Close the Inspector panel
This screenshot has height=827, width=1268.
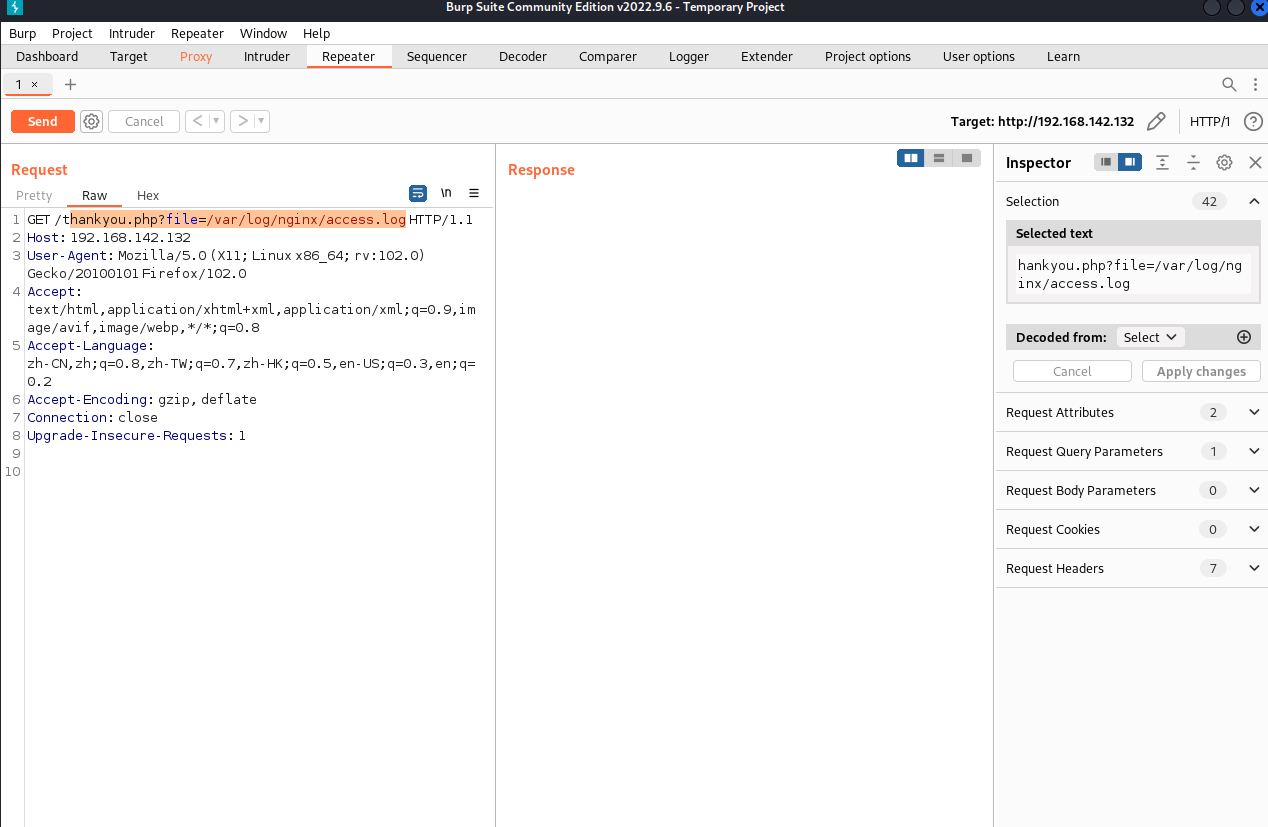click(1255, 162)
